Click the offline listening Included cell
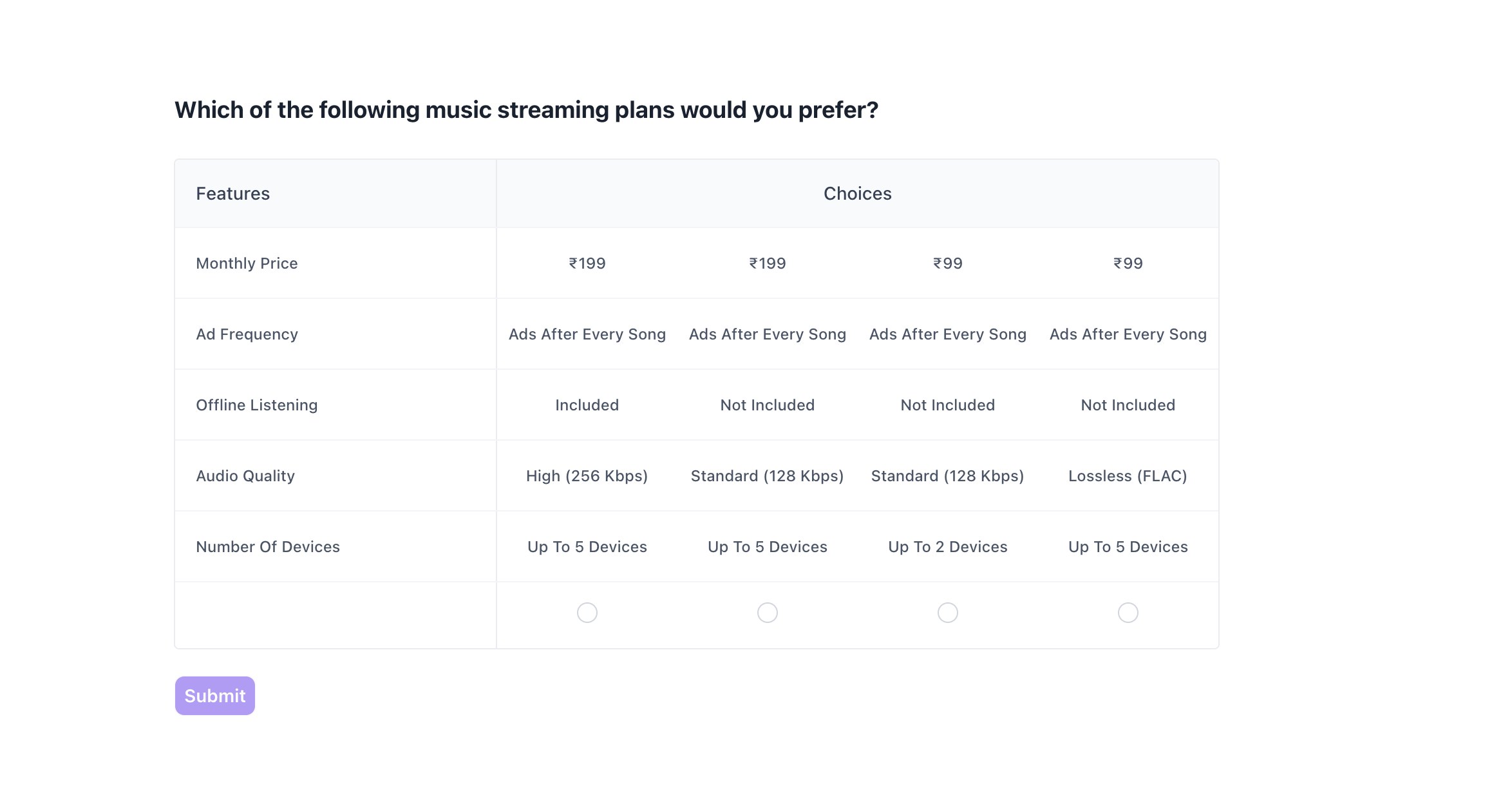The width and height of the screenshot is (1512, 804). (587, 405)
